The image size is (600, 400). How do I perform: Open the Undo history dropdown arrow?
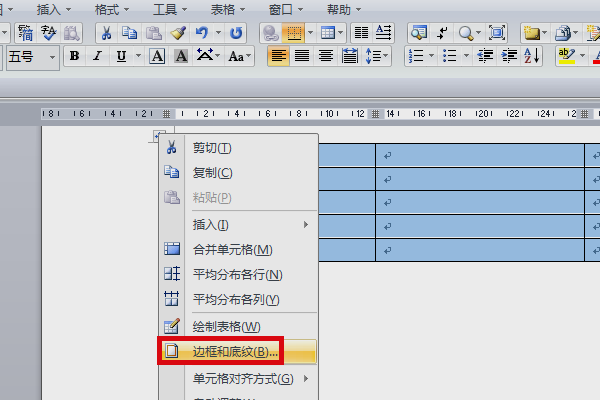coord(218,33)
